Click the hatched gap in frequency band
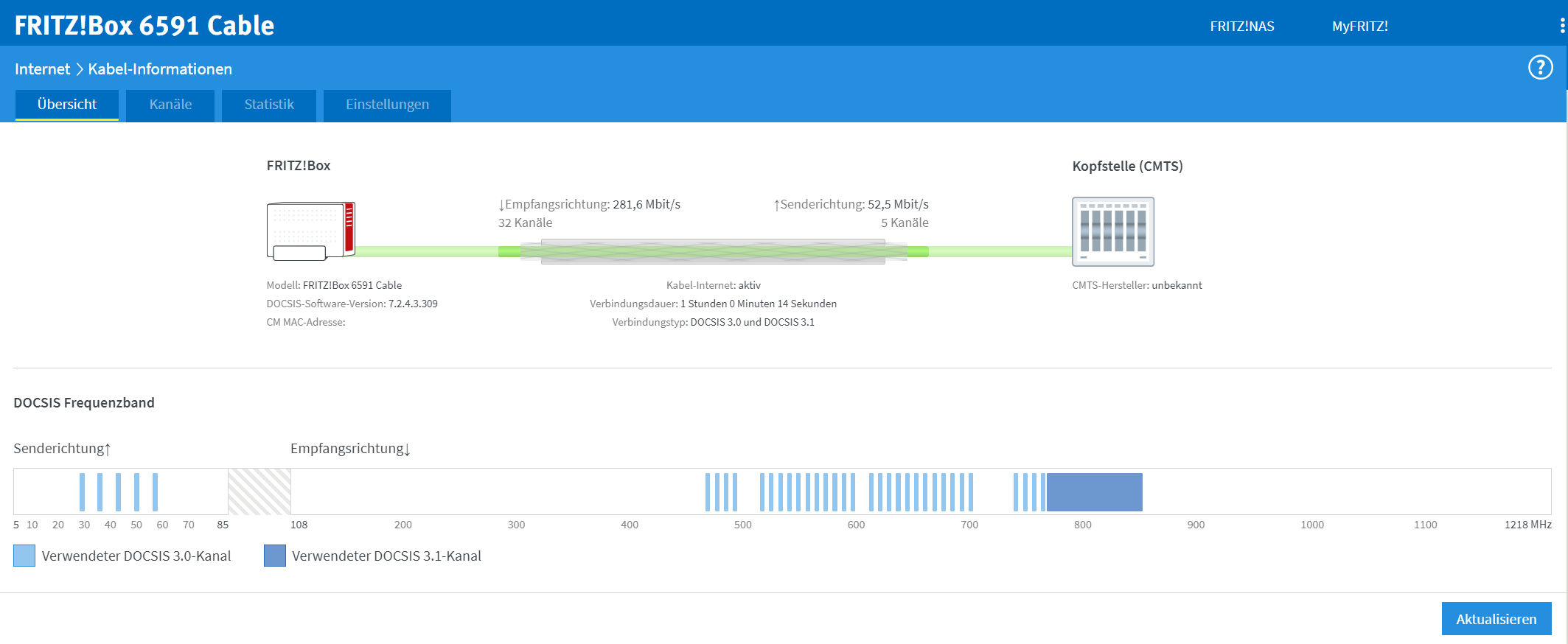 click(259, 491)
